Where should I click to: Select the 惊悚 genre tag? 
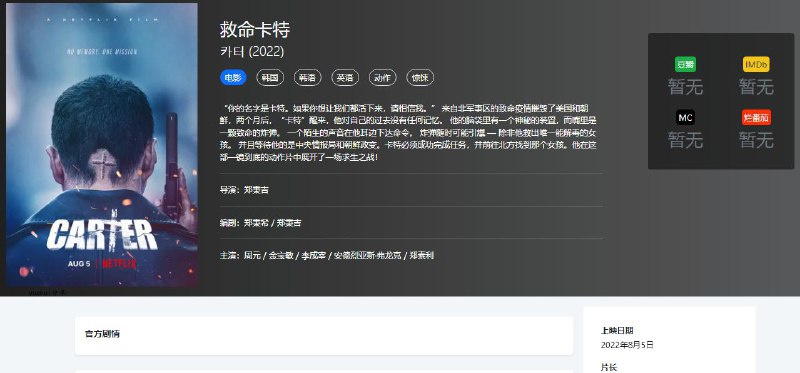pyautogui.click(x=420, y=78)
